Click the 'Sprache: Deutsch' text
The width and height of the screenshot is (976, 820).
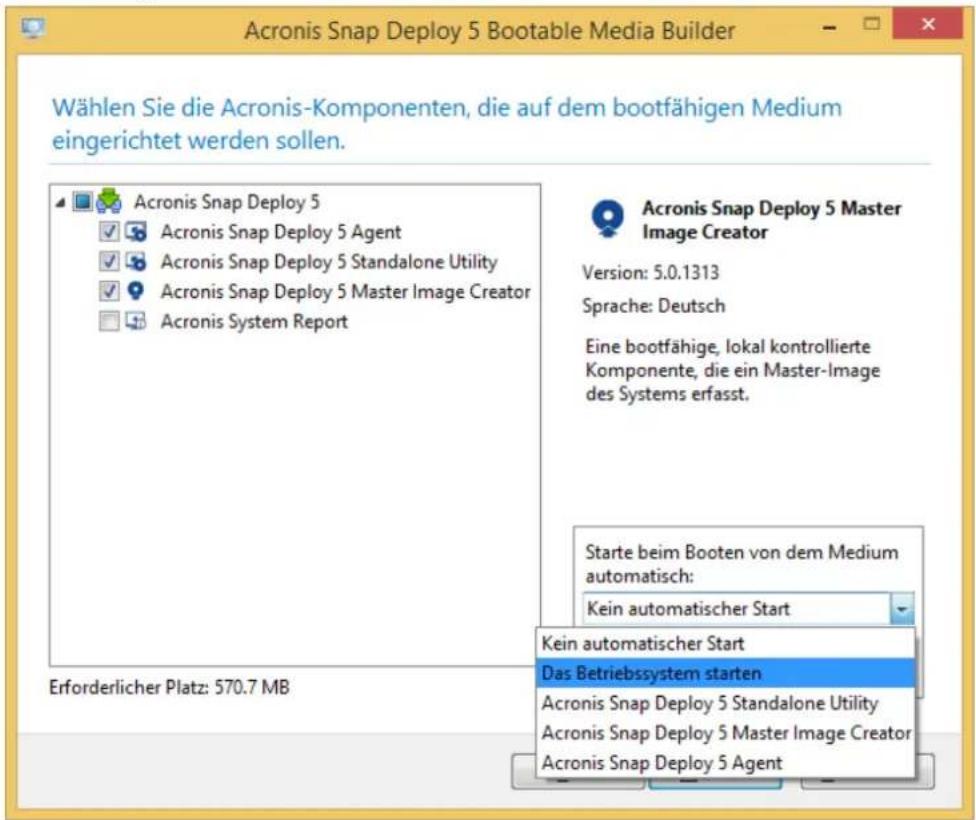[654, 306]
